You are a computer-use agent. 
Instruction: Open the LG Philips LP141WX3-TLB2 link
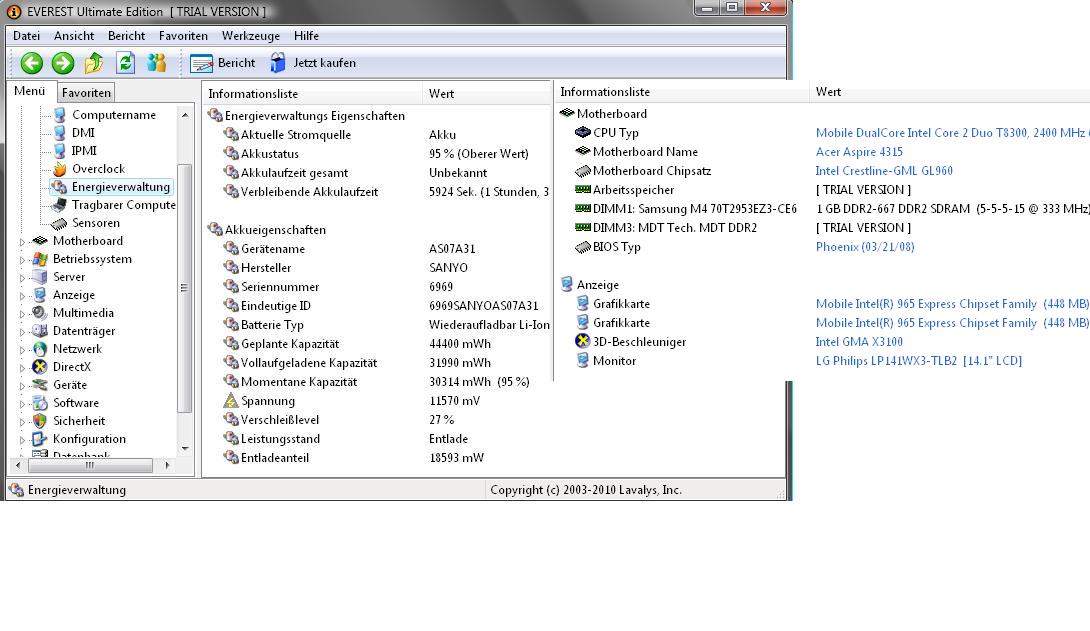(x=919, y=361)
